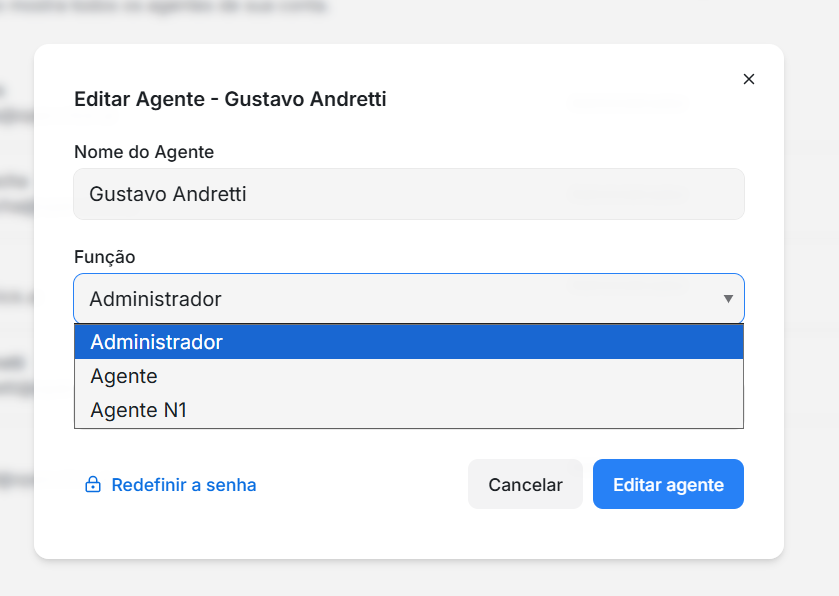The height and width of the screenshot is (596, 839).
Task: Click the dimmed backdrop left of the dialog
Action: click(x=16, y=300)
